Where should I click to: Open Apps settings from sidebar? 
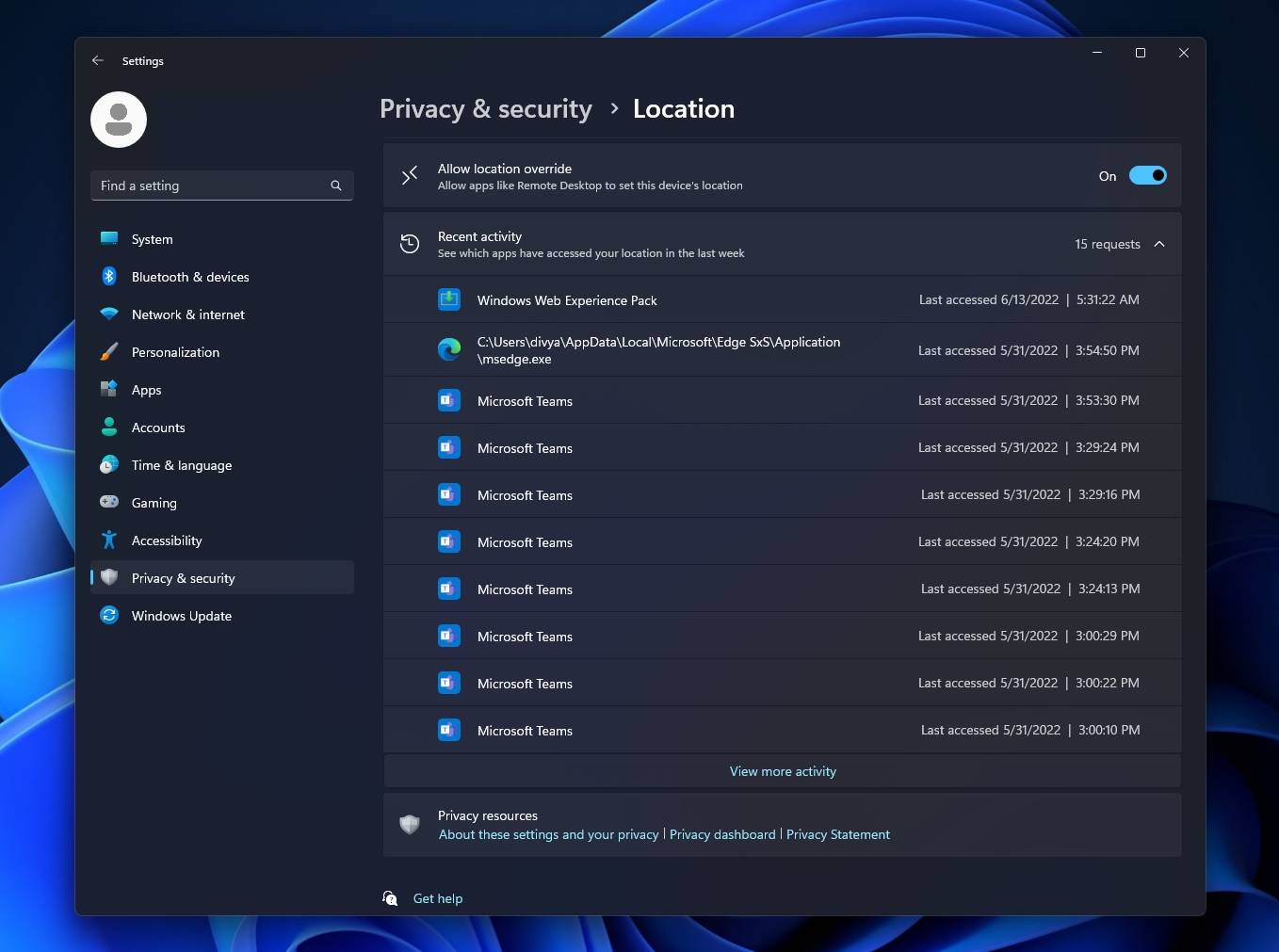pyautogui.click(x=147, y=390)
